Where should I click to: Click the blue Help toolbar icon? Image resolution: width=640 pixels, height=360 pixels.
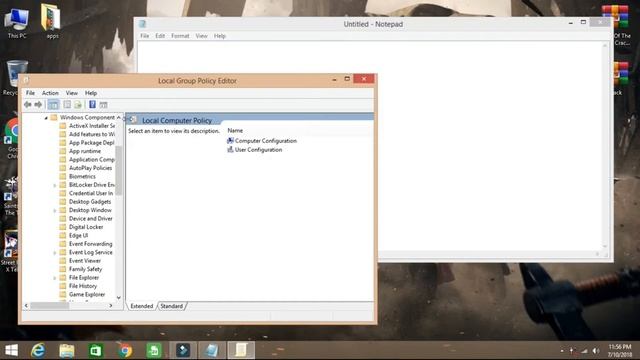[92, 104]
